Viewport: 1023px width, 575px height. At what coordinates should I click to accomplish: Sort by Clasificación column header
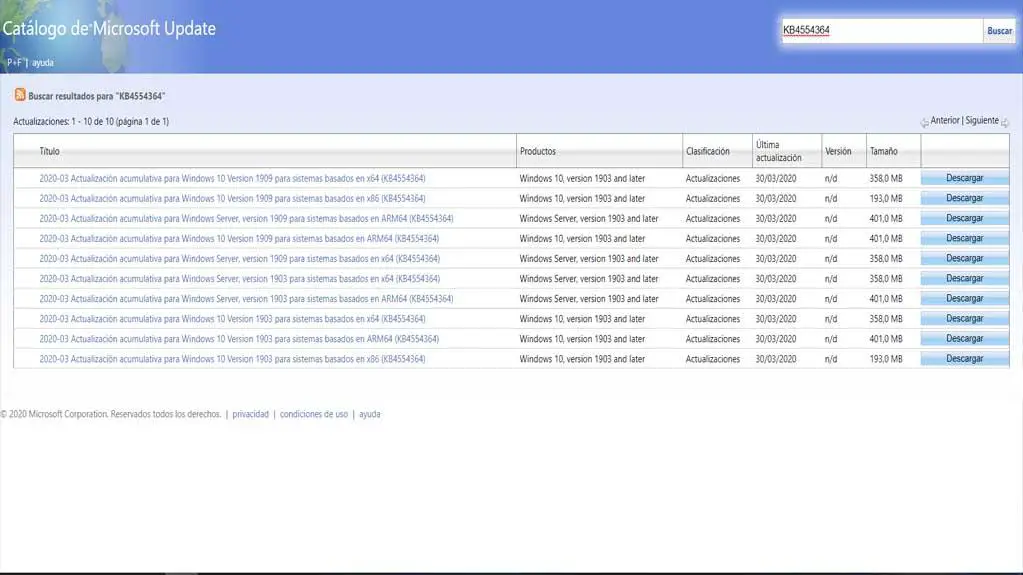point(707,151)
